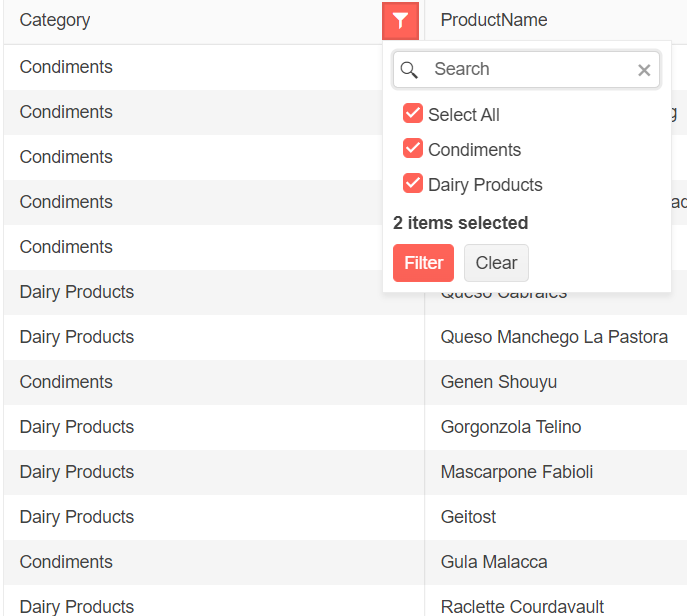The image size is (687, 616).
Task: Uncheck the Dairy Products checkbox
Action: tap(413, 184)
